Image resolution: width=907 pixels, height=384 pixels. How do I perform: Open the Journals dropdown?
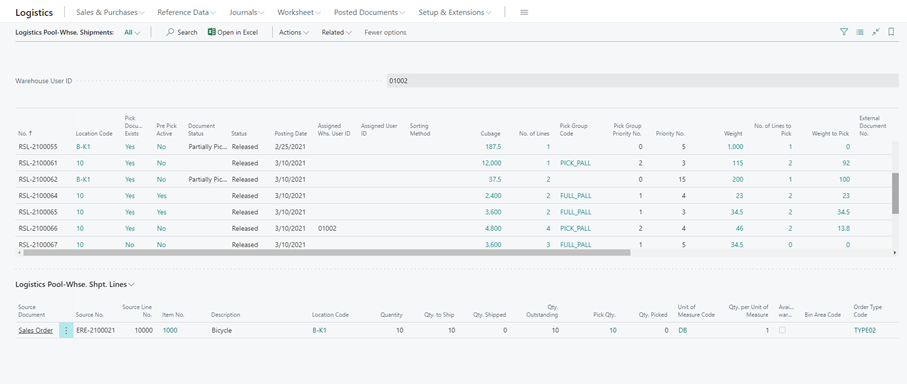pos(247,12)
